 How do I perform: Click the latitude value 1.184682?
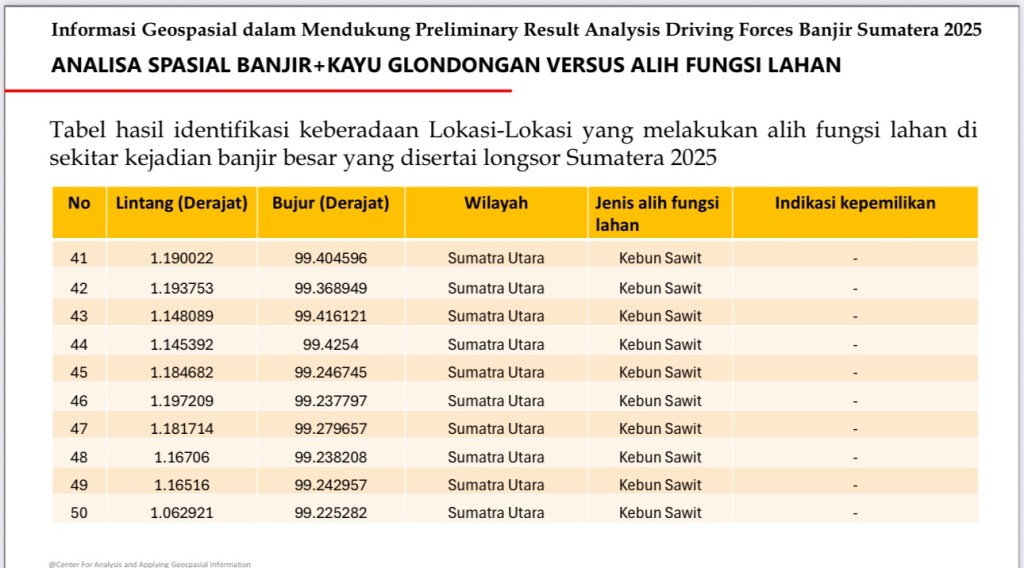click(x=182, y=373)
